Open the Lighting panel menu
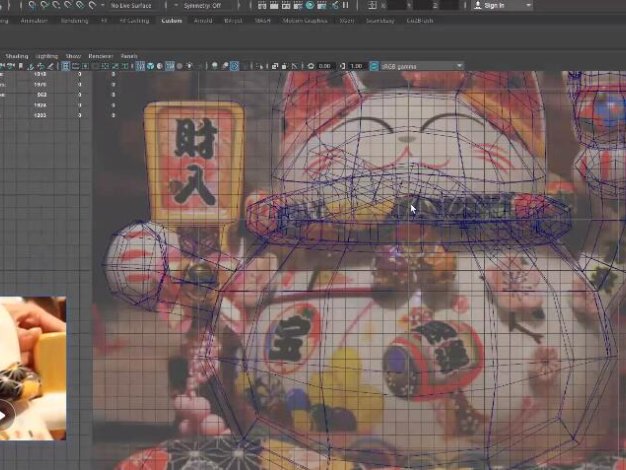Image resolution: width=626 pixels, height=470 pixels. click(x=47, y=56)
